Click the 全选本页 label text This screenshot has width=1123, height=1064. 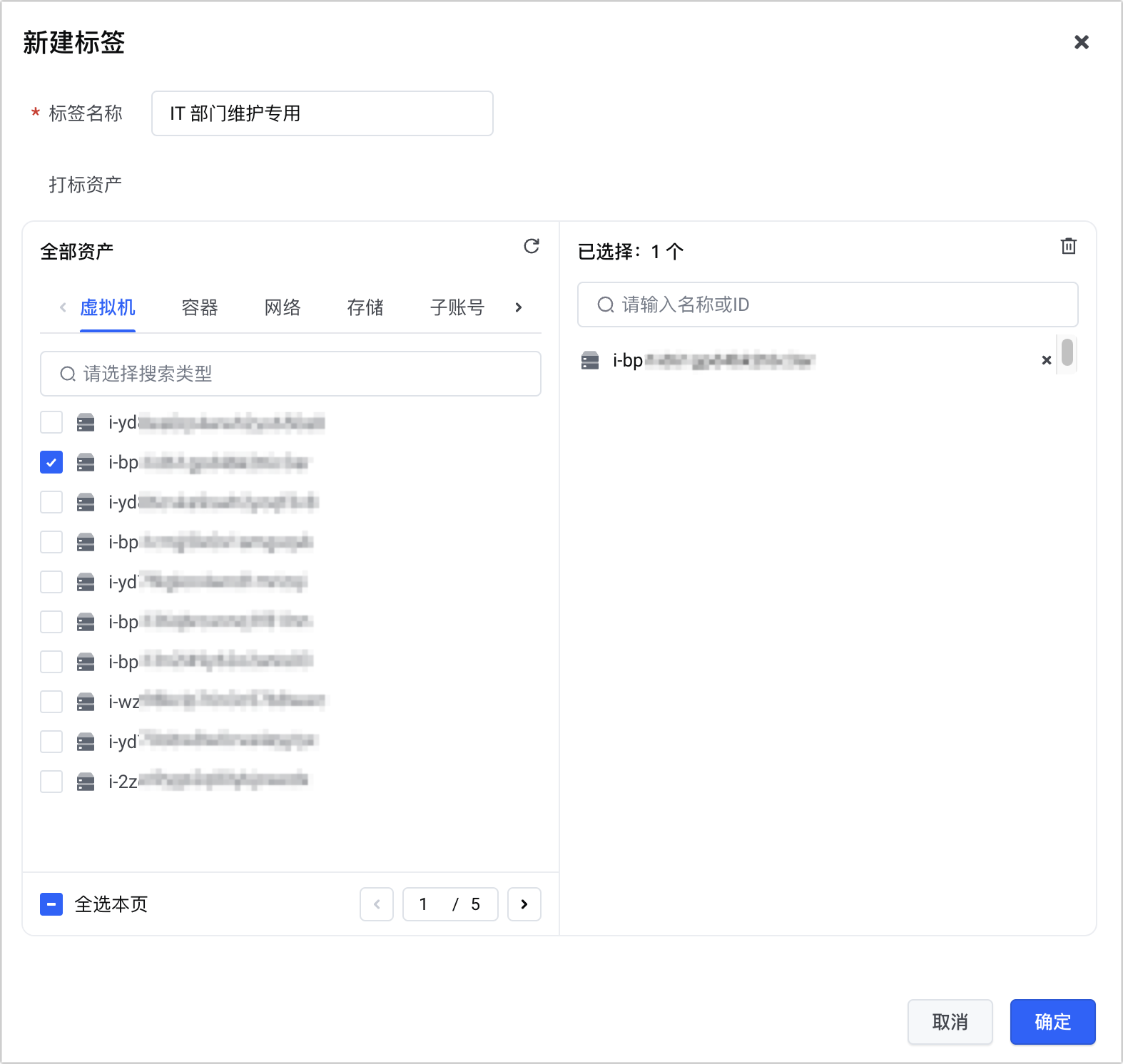click(x=111, y=904)
